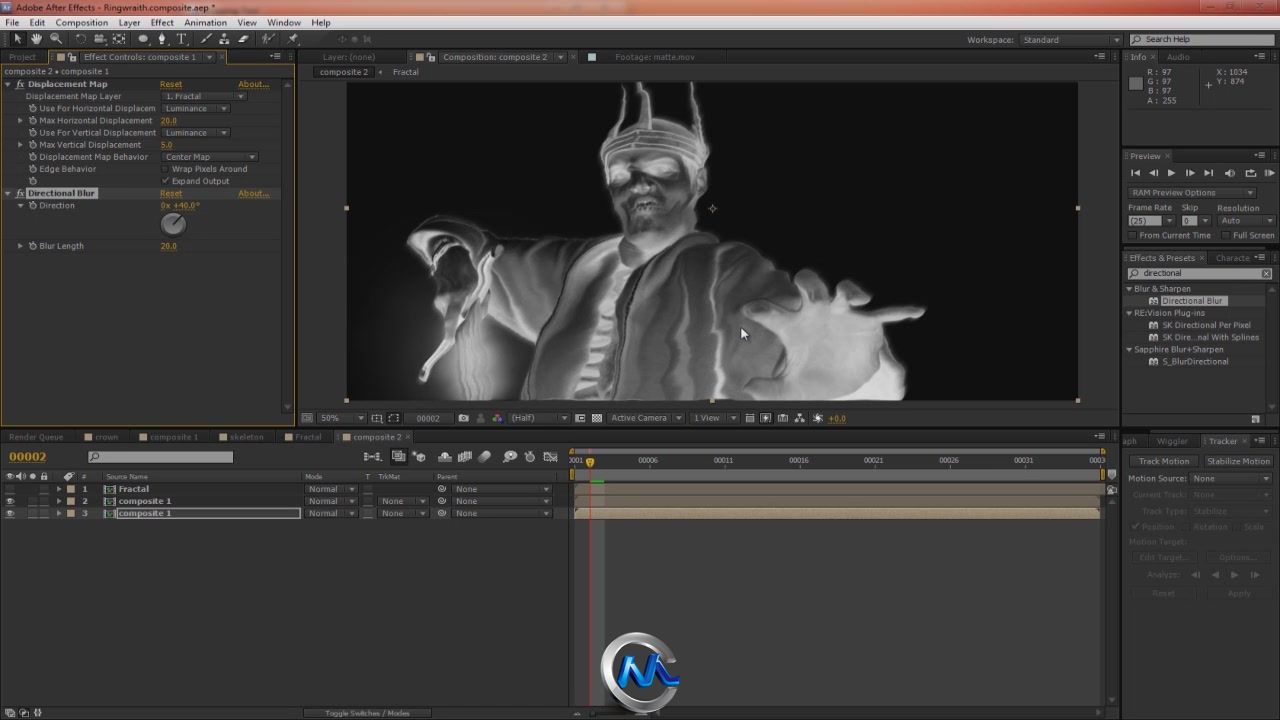Select the Pan Behind anchor tool
The height and width of the screenshot is (720, 1280).
click(x=119, y=39)
